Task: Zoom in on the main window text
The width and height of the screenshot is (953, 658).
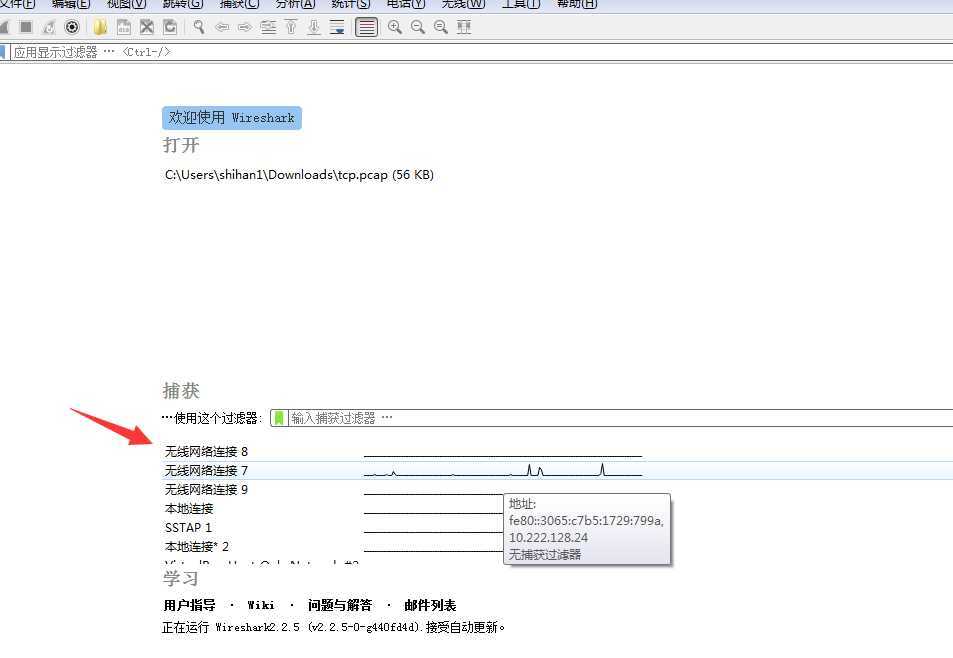Action: tap(394, 27)
